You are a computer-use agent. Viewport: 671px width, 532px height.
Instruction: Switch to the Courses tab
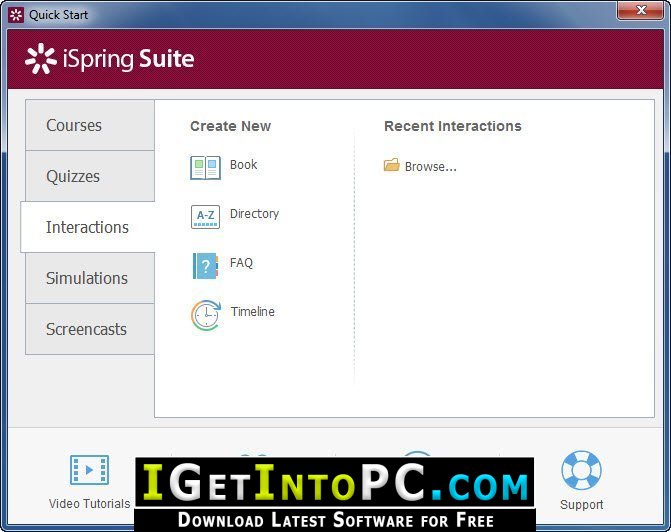click(90, 125)
